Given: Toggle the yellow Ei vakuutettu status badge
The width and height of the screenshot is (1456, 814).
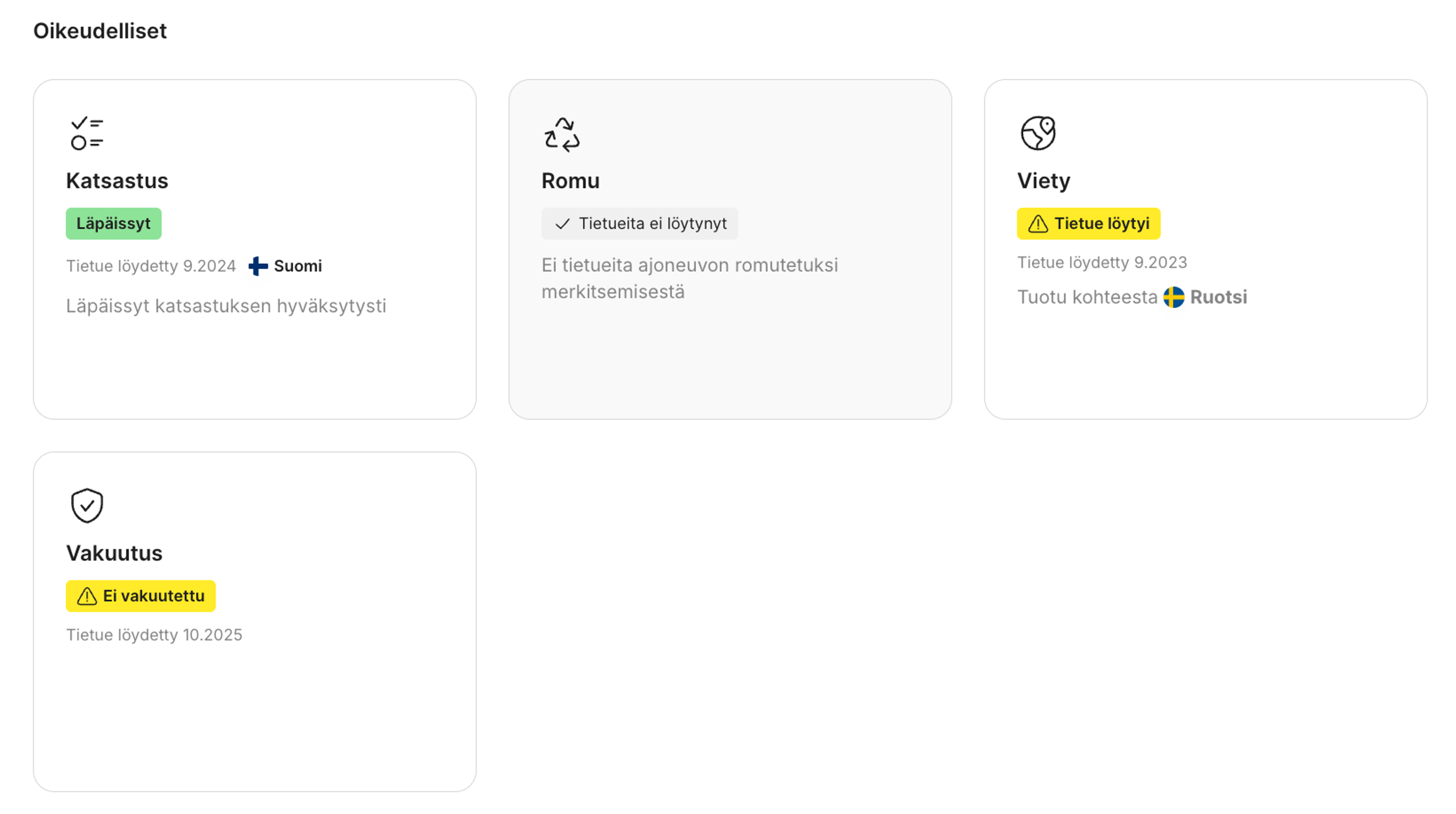Looking at the screenshot, I should pos(140,596).
